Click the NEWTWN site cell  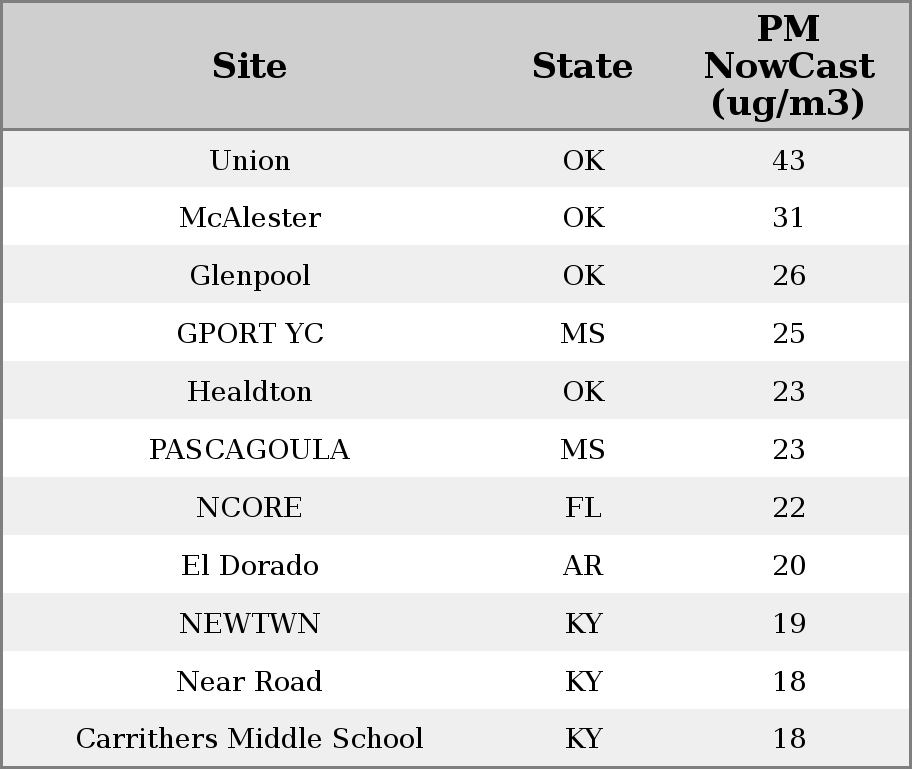point(250,624)
